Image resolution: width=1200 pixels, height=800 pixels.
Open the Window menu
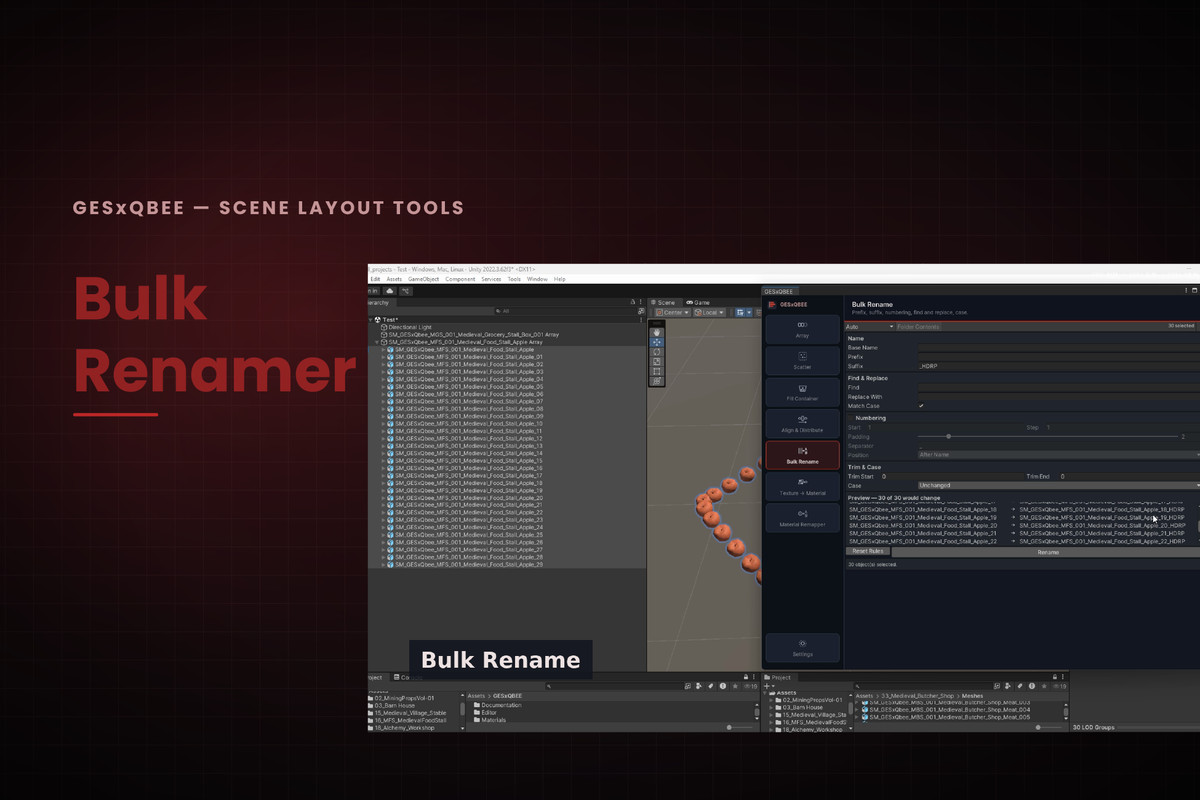pos(537,279)
